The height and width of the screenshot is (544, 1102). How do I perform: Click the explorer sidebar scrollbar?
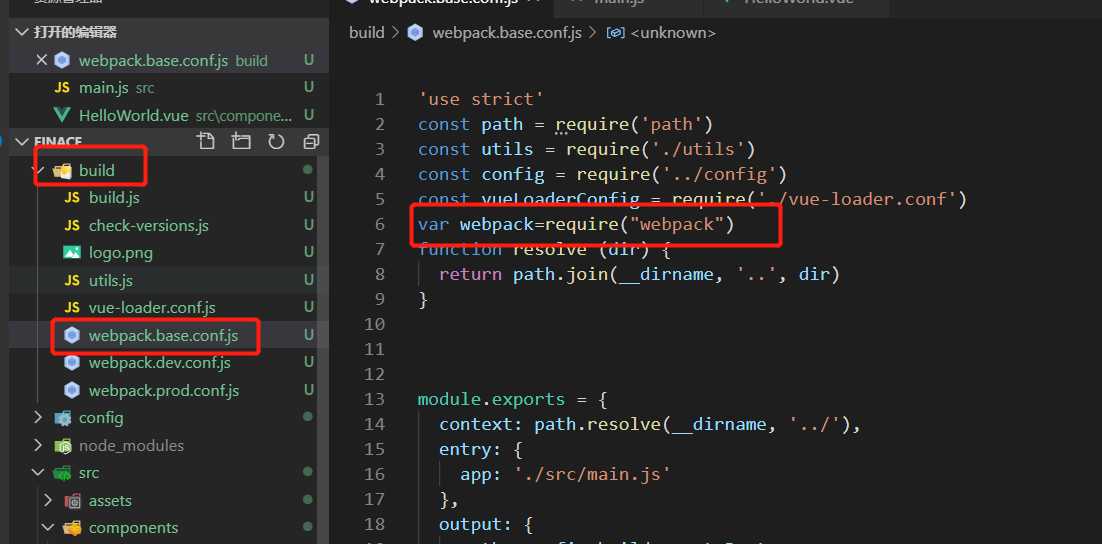[323, 351]
